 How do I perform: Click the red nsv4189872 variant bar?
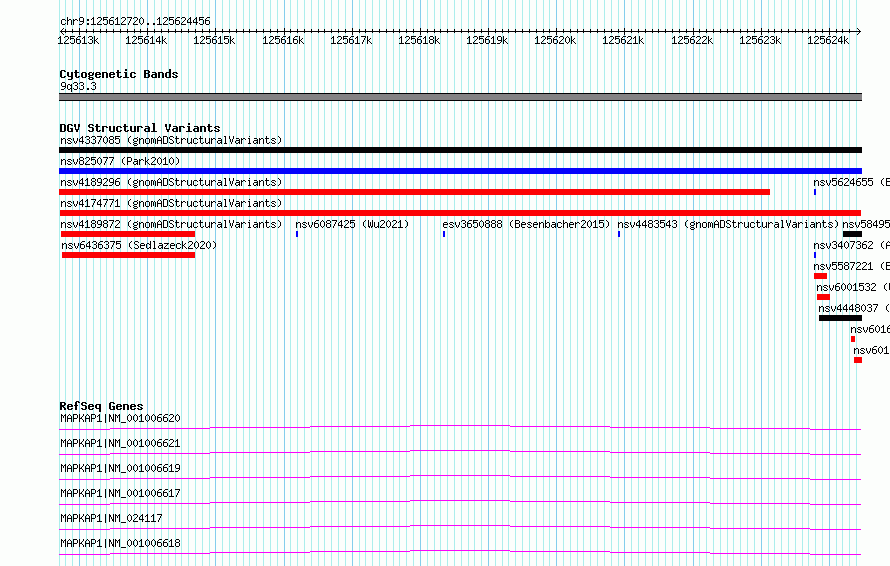[128, 234]
